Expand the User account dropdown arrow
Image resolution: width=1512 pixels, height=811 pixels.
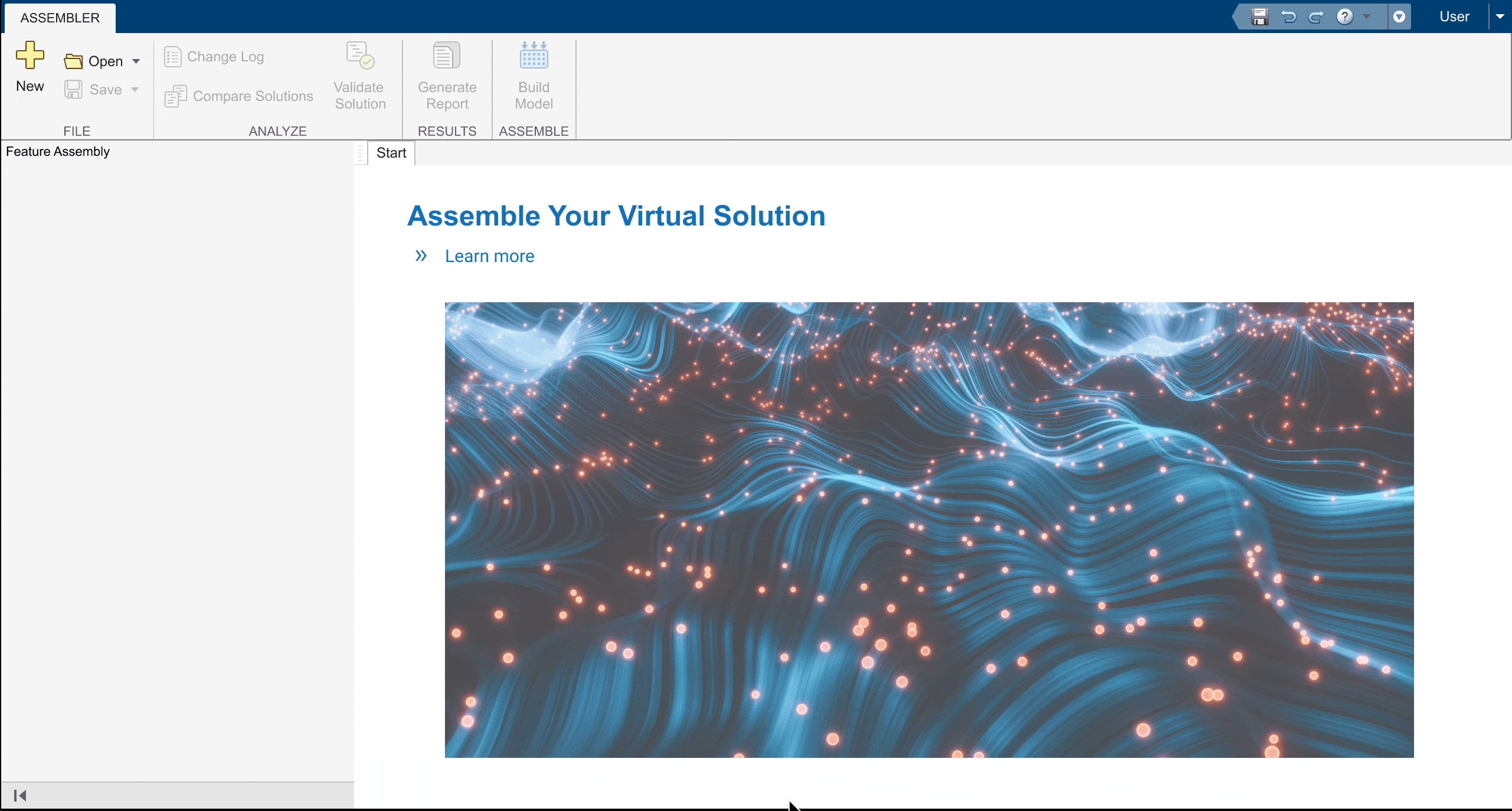coord(1500,17)
